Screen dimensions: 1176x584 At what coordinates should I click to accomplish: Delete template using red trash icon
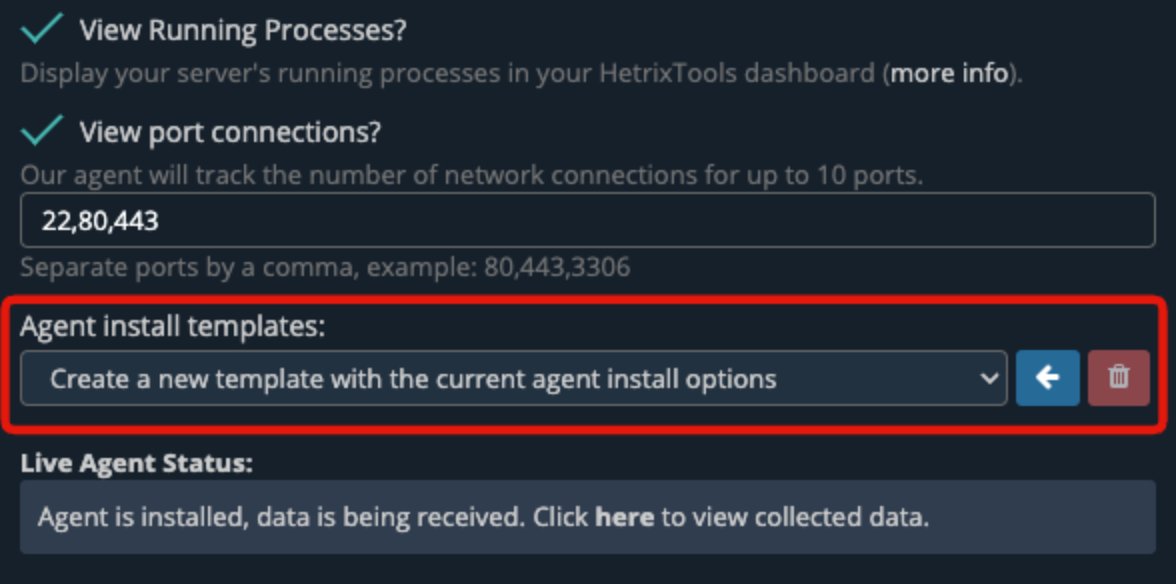click(1119, 378)
